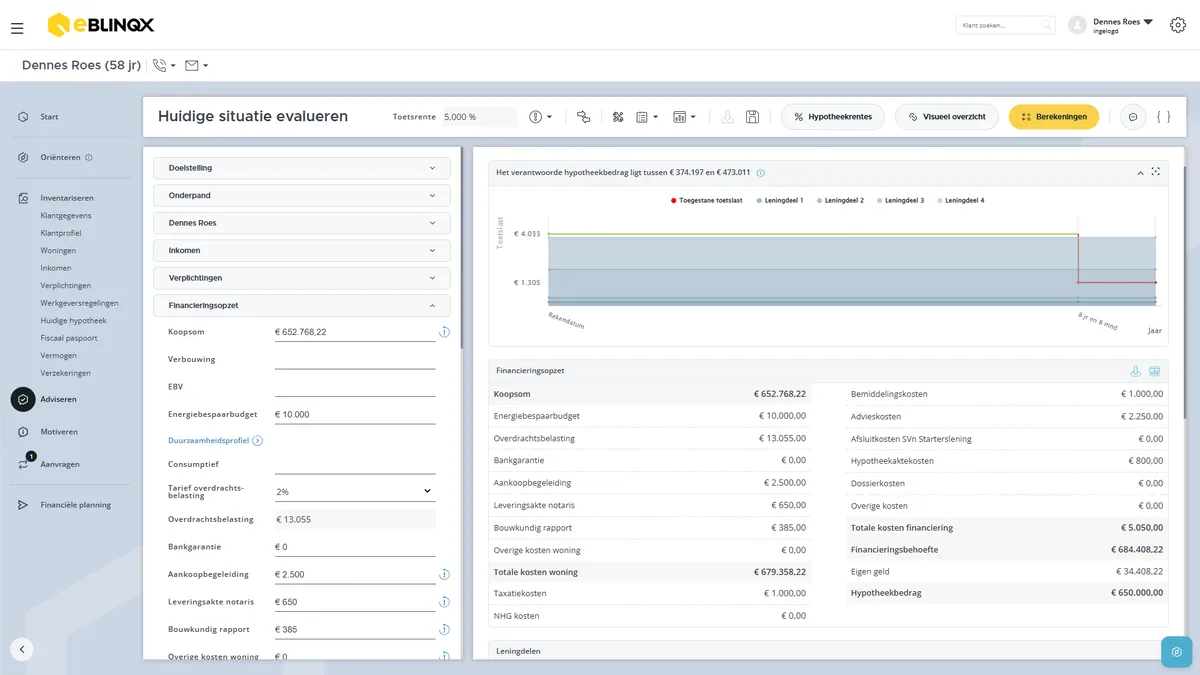Go to Start in sidebar

(x=49, y=117)
